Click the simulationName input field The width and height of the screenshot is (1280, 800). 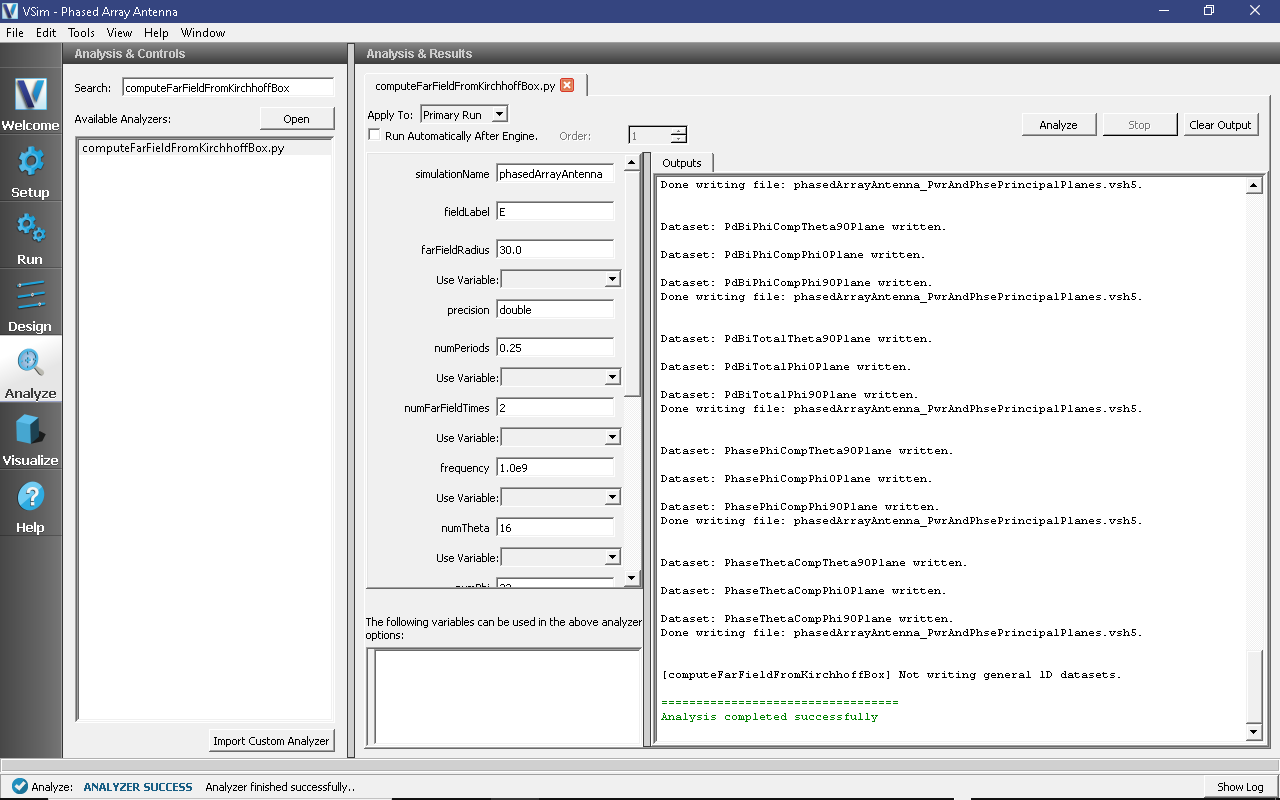click(555, 174)
